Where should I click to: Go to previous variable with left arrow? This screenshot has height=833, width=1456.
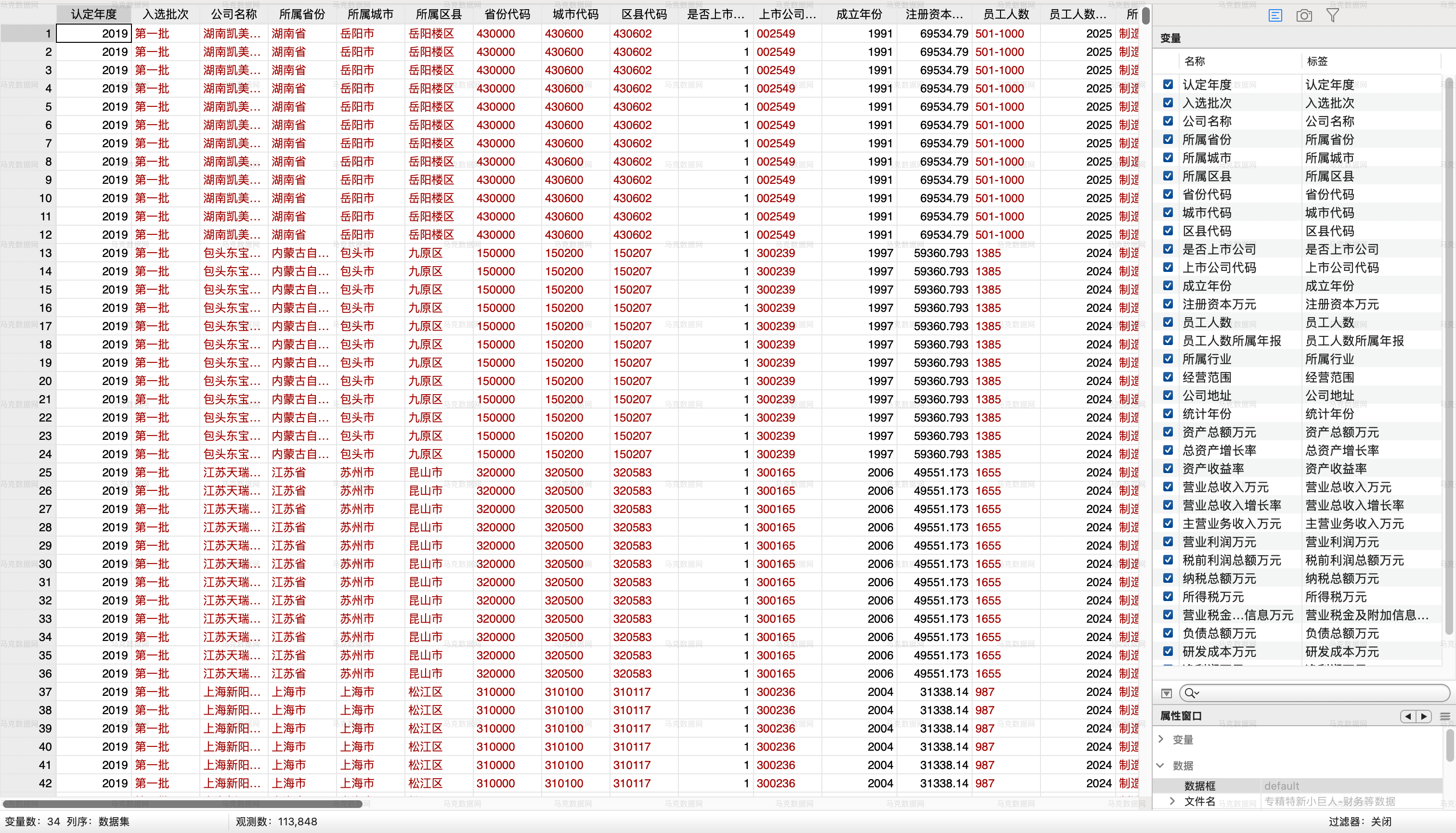pyautogui.click(x=1408, y=716)
